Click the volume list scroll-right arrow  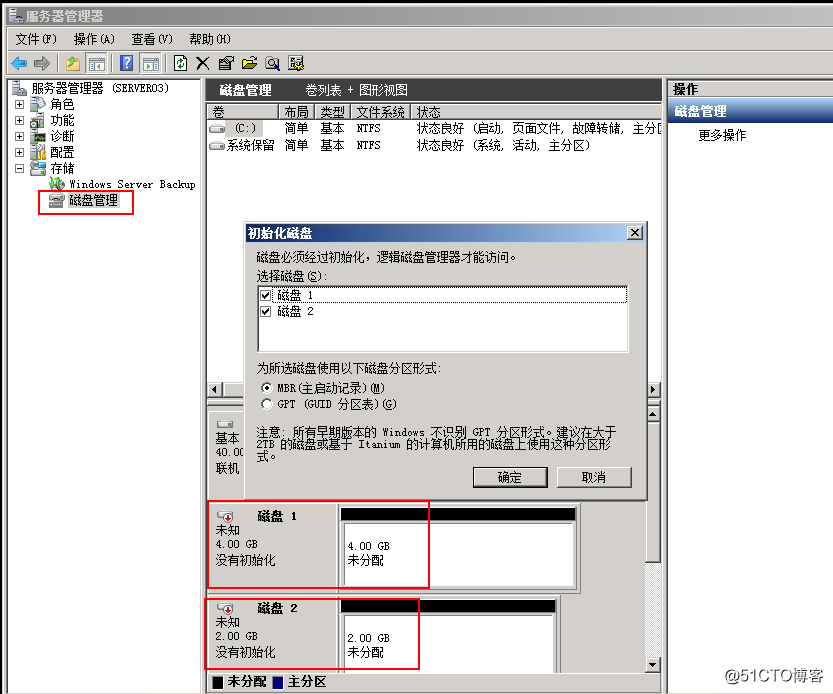653,389
